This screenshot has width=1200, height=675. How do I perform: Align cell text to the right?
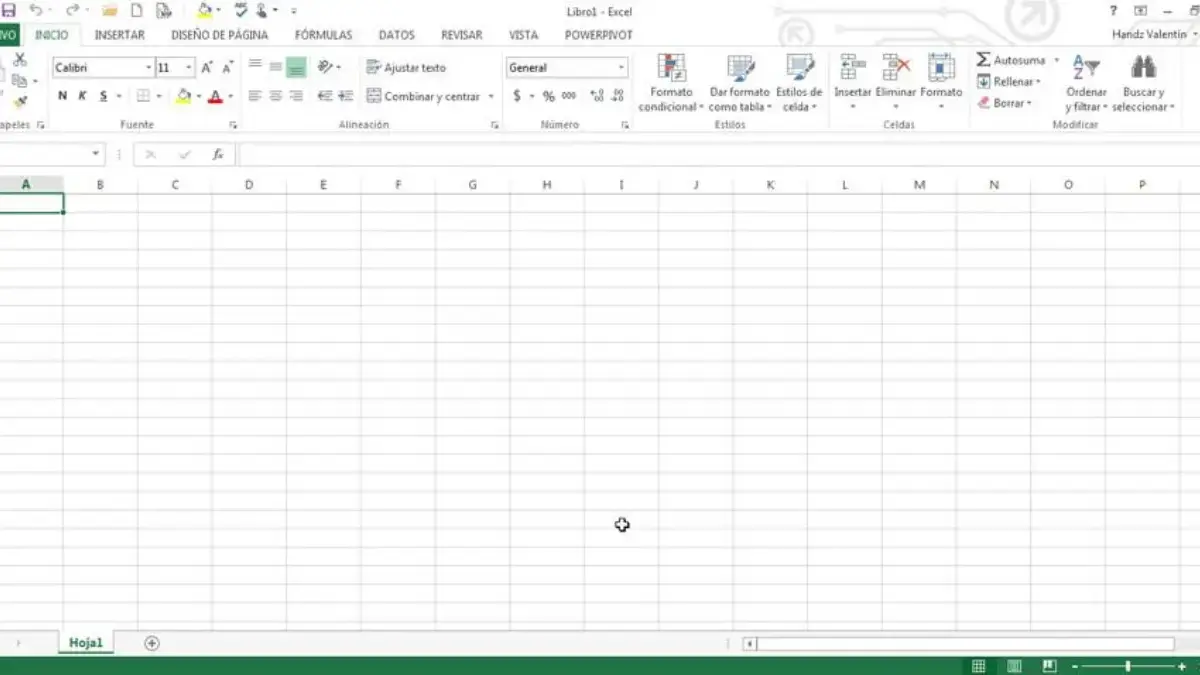(x=296, y=96)
